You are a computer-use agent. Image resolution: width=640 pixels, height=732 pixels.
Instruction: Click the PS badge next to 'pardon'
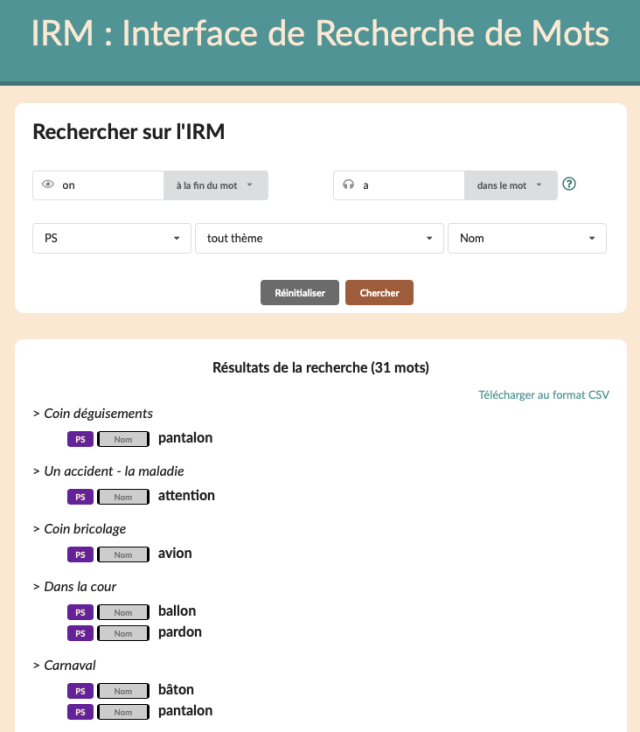tap(80, 633)
